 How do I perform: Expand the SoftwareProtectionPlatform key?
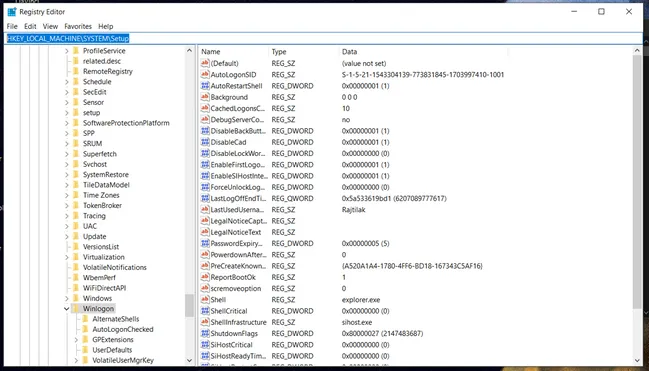tap(67, 123)
